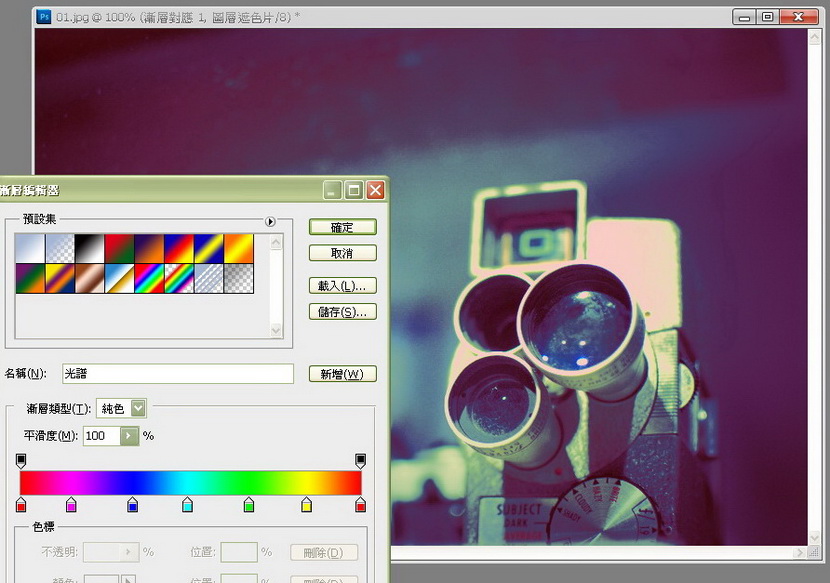Click the 確定 (OK) button
The width and height of the screenshot is (830, 583).
(342, 228)
